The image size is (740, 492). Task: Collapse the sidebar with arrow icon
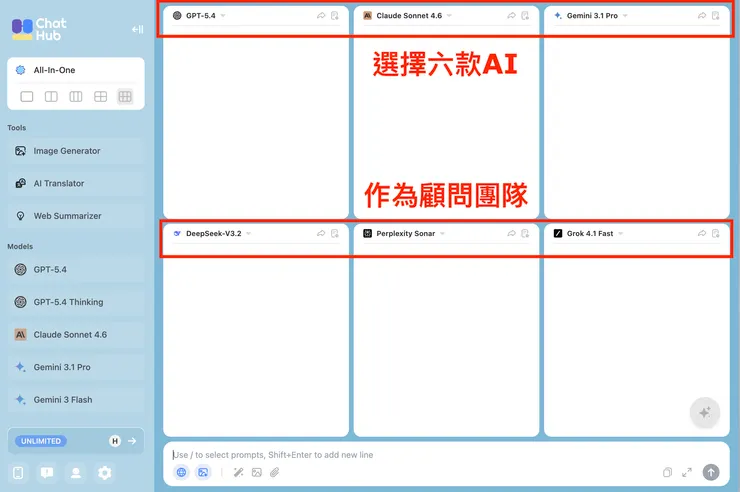pos(137,29)
